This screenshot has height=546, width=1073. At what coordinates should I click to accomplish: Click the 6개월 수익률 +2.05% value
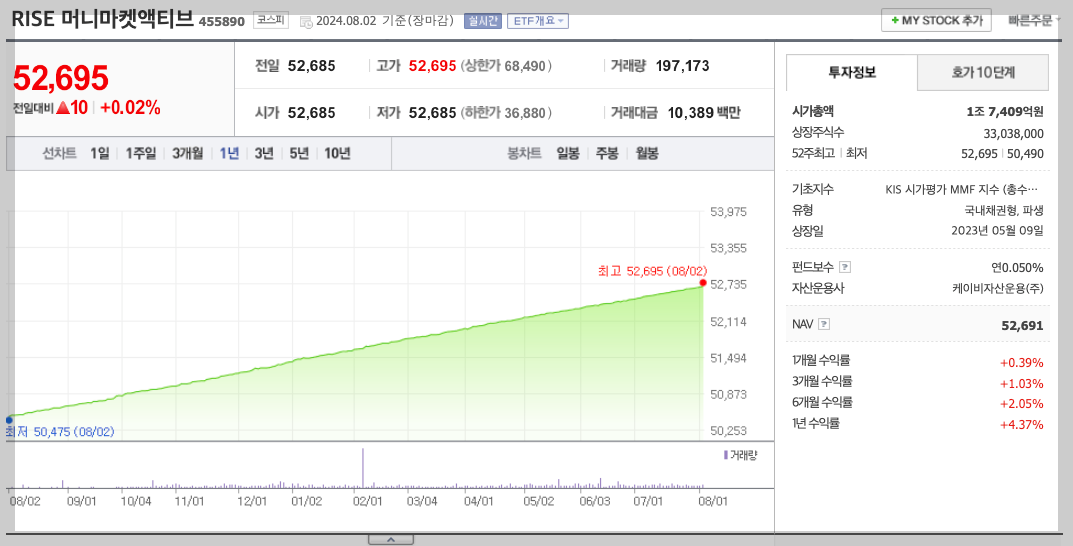[x=1022, y=404]
